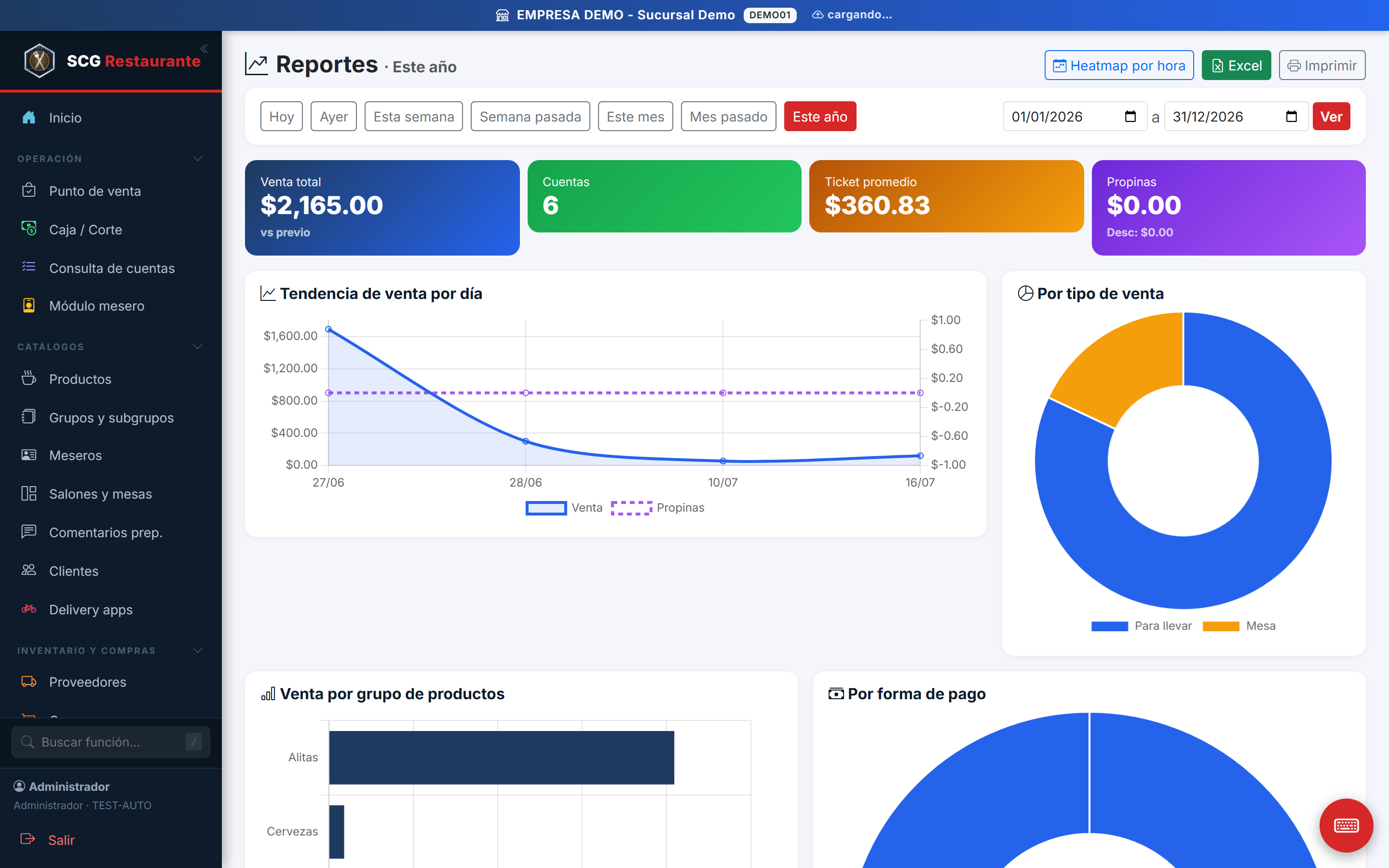
Task: Click the cloud cargando status icon
Action: coord(818,15)
